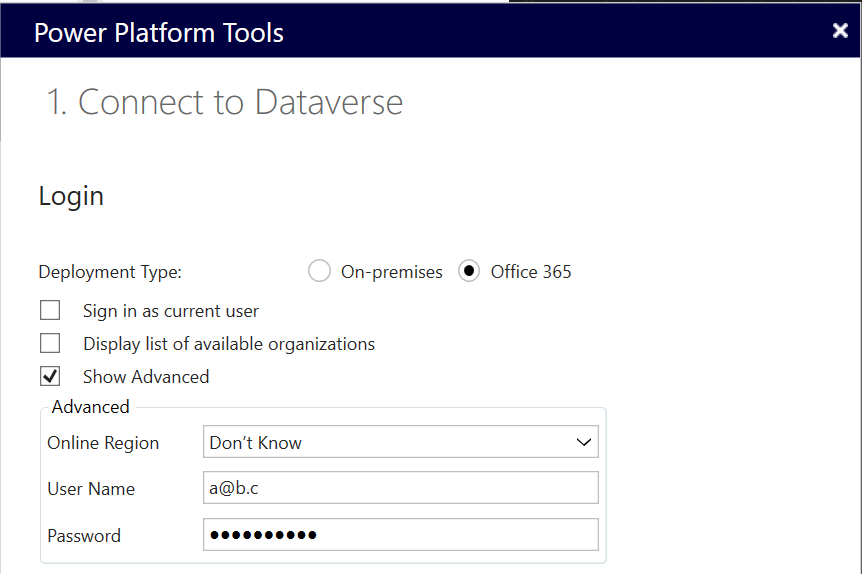Screen dimensions: 862x574
Task: Click the Login heading text
Action: coord(71,197)
